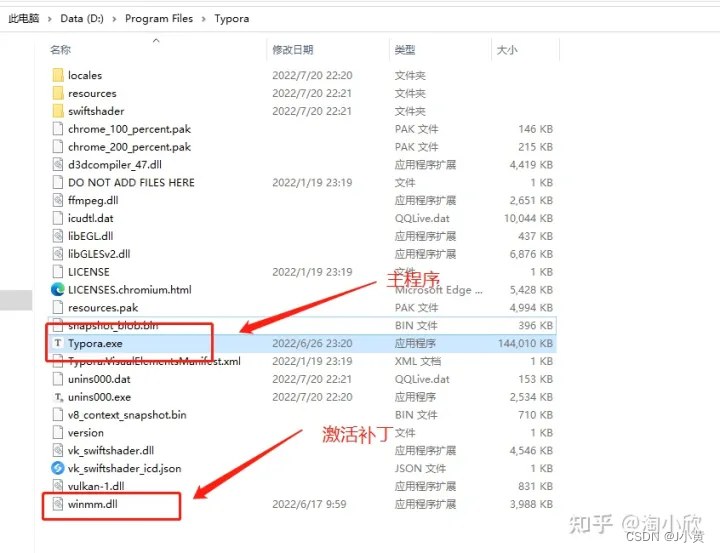Select file name winmm.dll
The image size is (720, 553).
tap(93, 504)
